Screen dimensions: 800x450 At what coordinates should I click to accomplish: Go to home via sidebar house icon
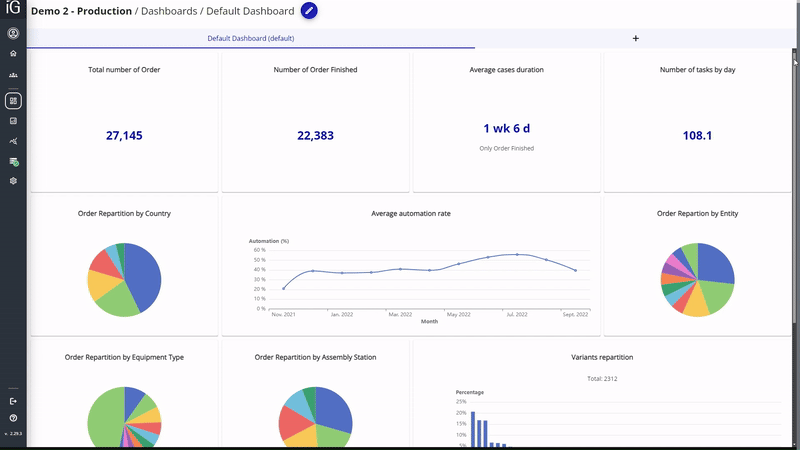(x=13, y=53)
